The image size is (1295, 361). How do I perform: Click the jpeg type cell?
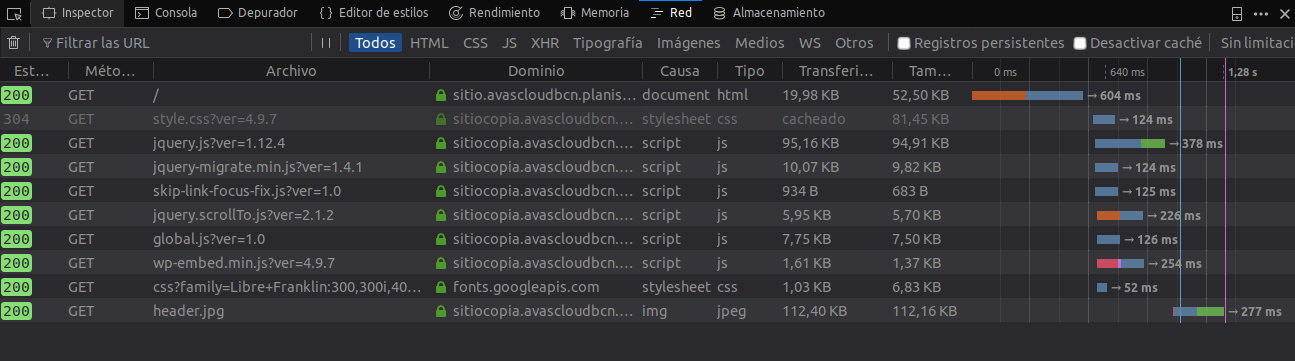[732, 311]
